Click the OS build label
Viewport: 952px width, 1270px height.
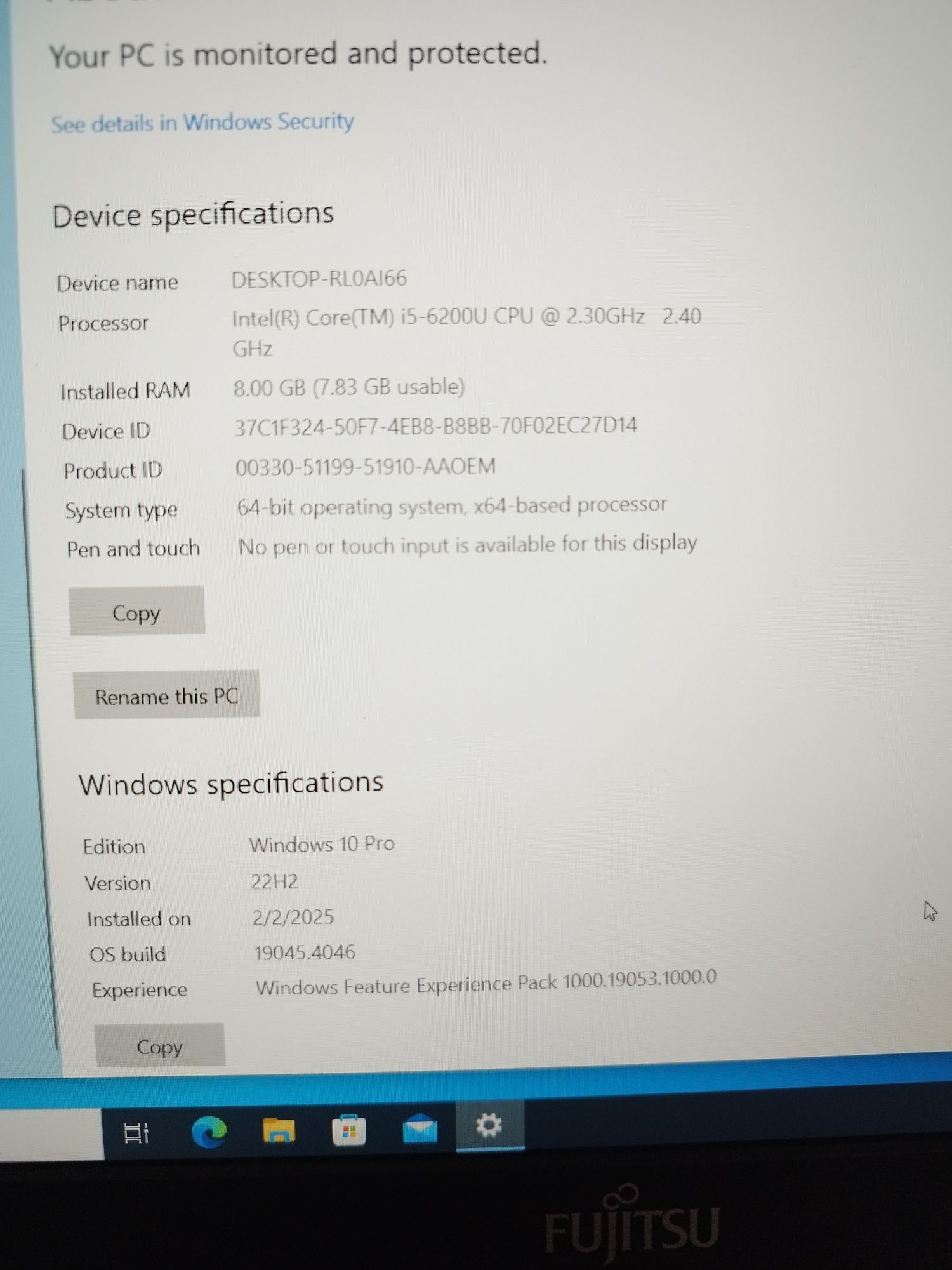tap(128, 954)
